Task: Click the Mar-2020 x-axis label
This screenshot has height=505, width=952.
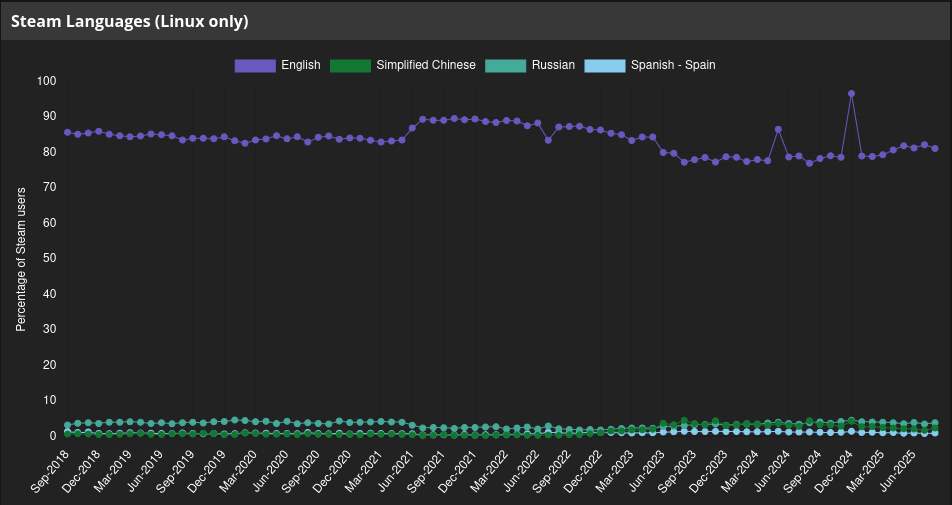Action: point(239,472)
